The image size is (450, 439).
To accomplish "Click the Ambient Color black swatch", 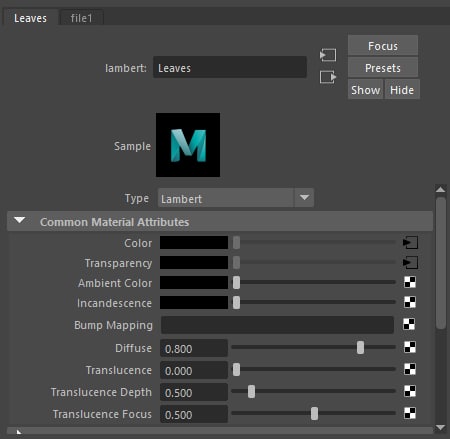I will pos(194,283).
